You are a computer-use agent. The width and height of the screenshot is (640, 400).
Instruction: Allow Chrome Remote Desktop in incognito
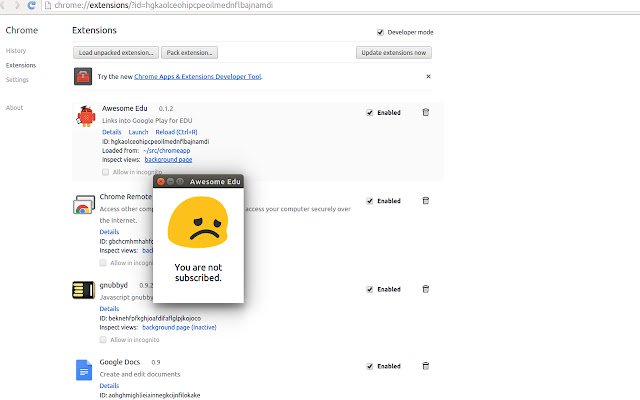103,263
